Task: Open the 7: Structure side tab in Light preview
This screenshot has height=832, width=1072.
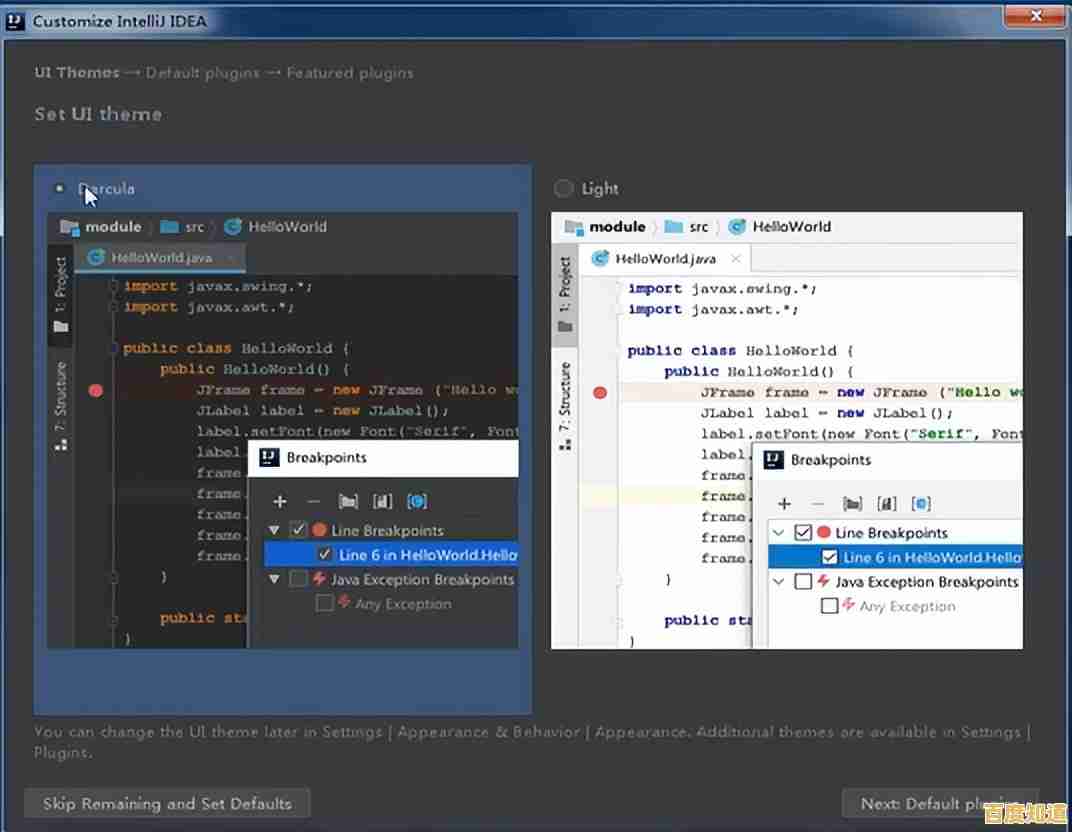Action: click(565, 404)
